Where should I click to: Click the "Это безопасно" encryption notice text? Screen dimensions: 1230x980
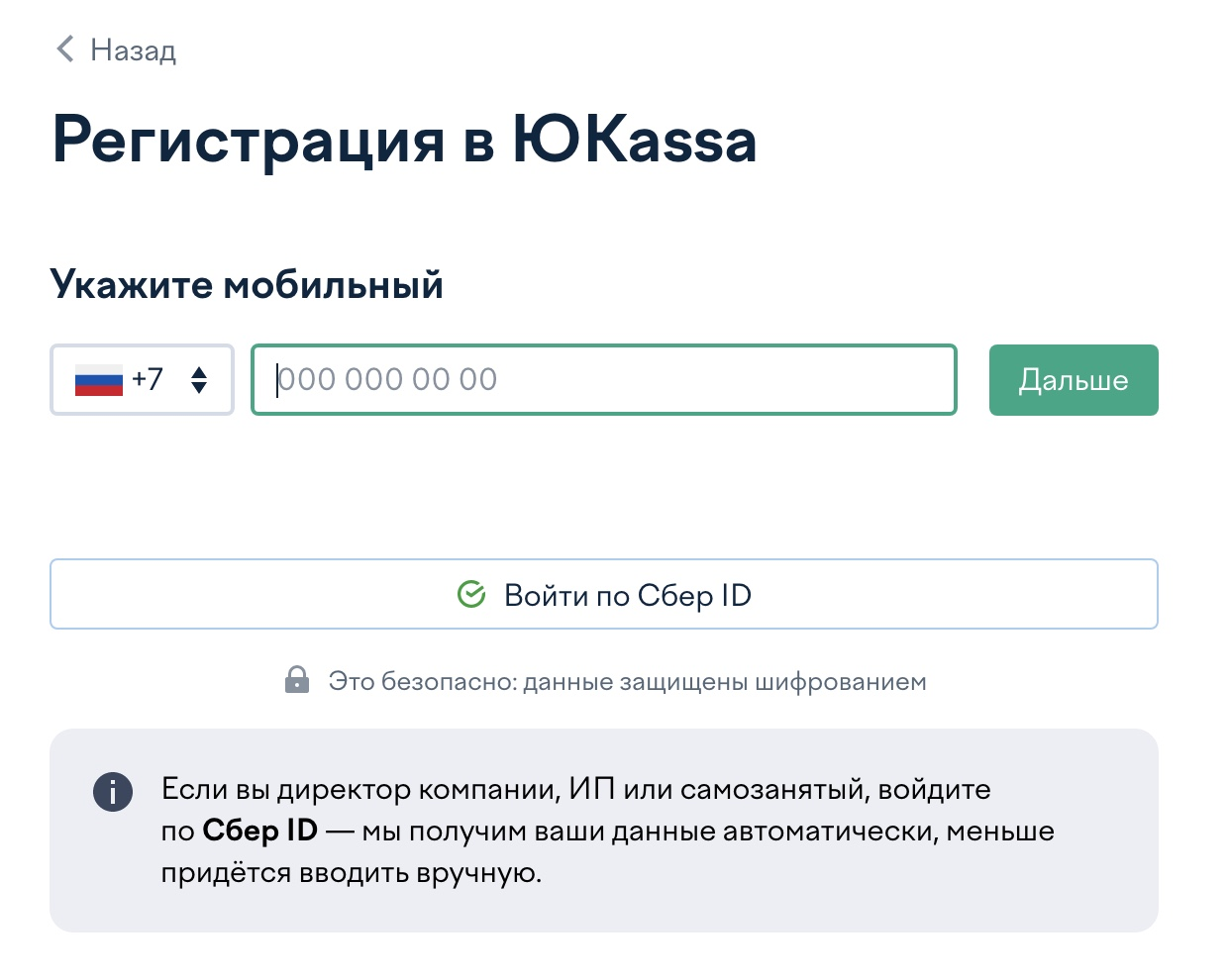(628, 681)
